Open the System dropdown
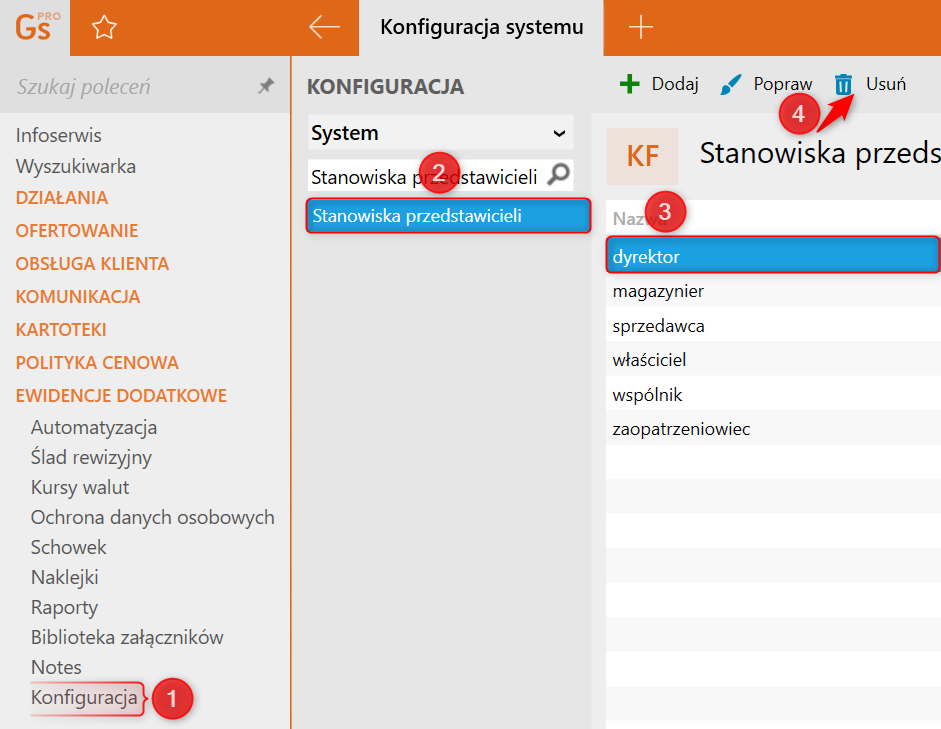This screenshot has width=941, height=729. [440, 133]
